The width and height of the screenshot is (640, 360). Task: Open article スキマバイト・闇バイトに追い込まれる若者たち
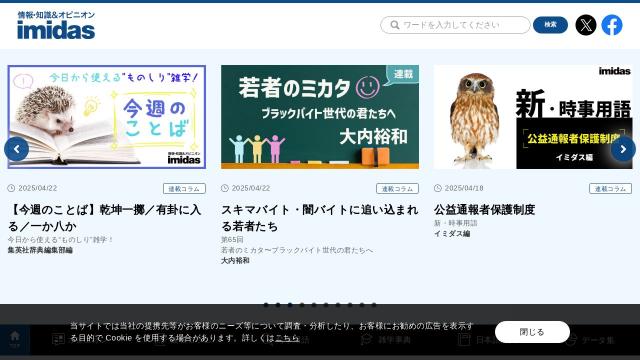320,218
